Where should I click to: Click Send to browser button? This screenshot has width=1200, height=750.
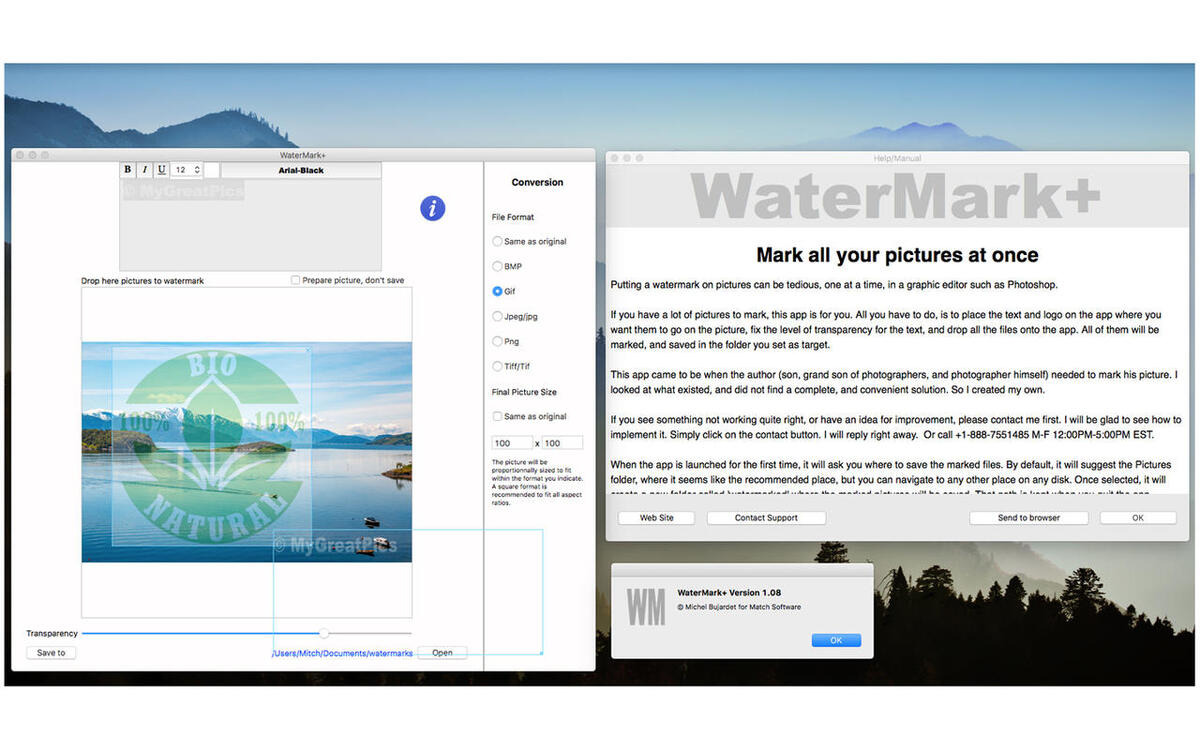(1029, 518)
